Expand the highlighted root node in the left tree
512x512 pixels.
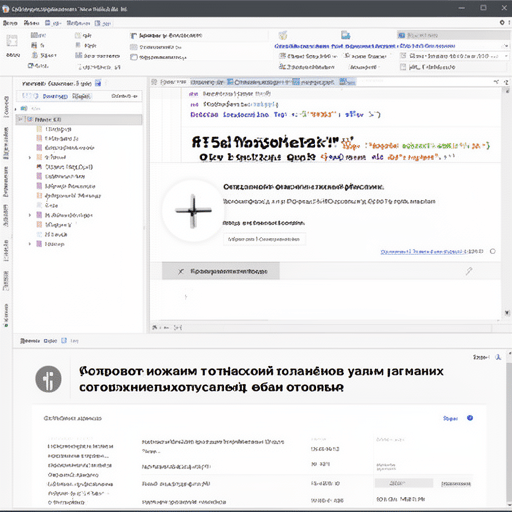[20, 119]
